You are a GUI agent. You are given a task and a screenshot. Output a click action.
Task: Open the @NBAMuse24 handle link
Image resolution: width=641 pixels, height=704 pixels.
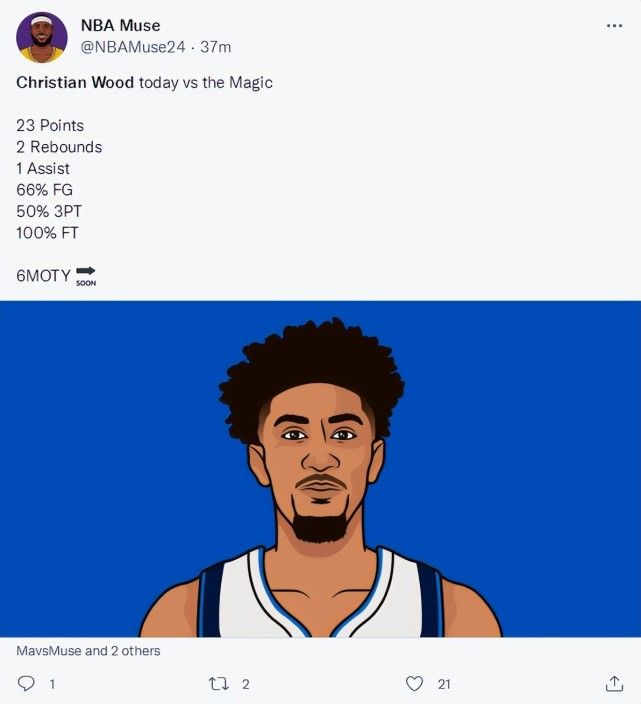tap(133, 47)
